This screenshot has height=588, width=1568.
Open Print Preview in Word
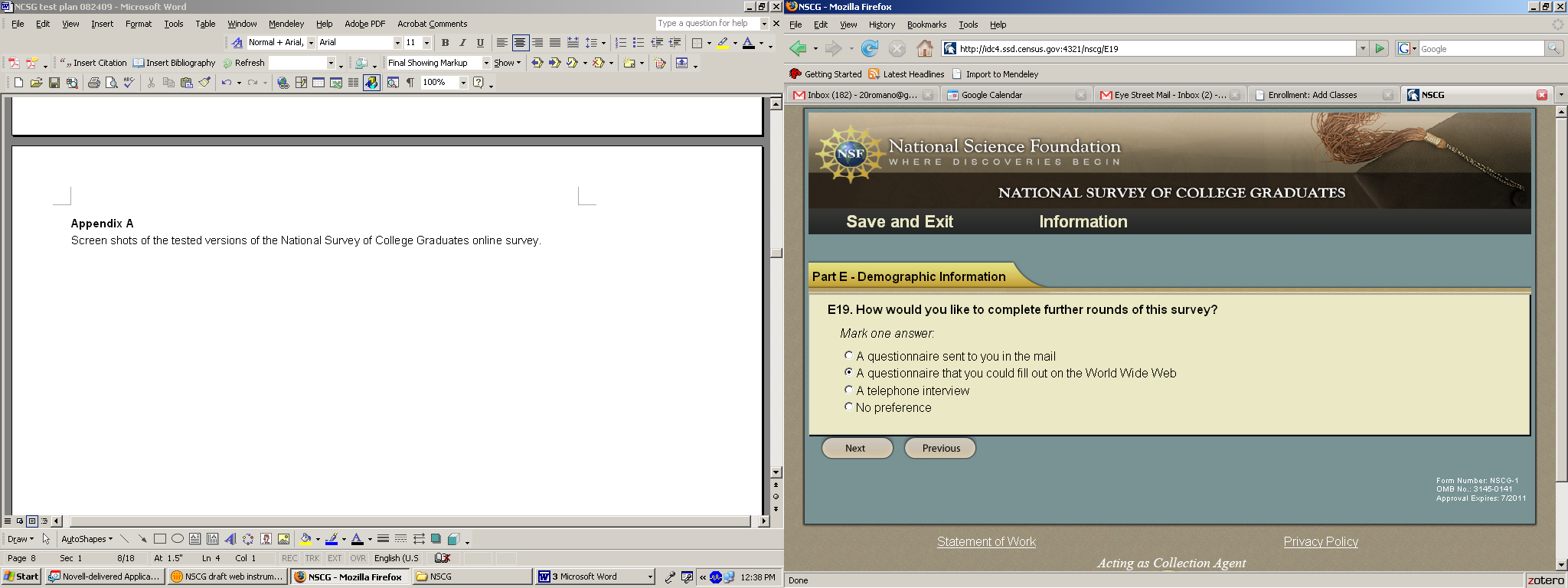[111, 83]
